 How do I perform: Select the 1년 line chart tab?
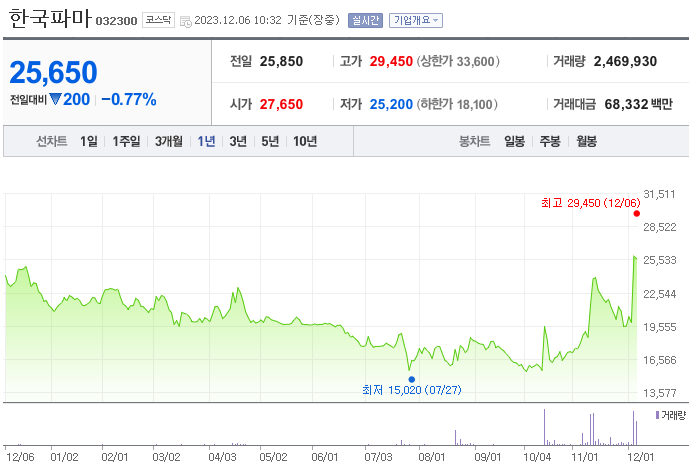tap(206, 141)
